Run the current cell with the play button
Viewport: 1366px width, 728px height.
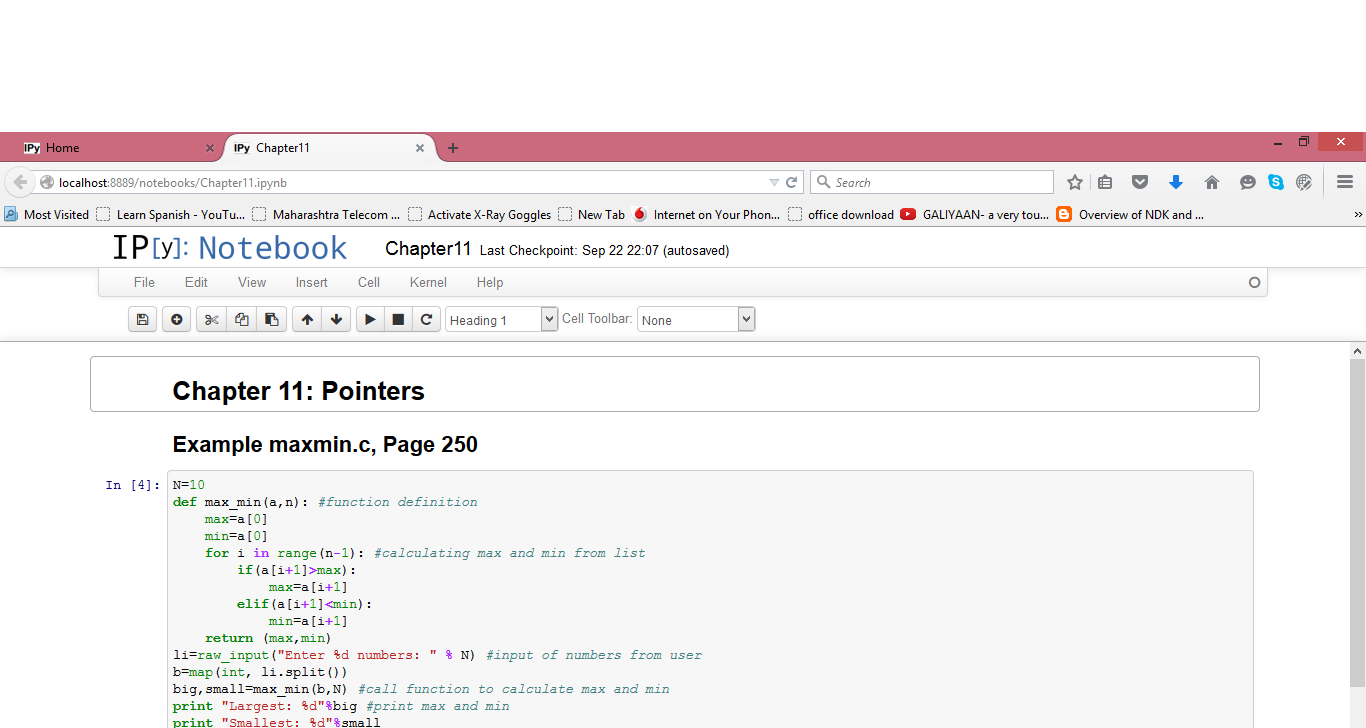[x=370, y=320]
